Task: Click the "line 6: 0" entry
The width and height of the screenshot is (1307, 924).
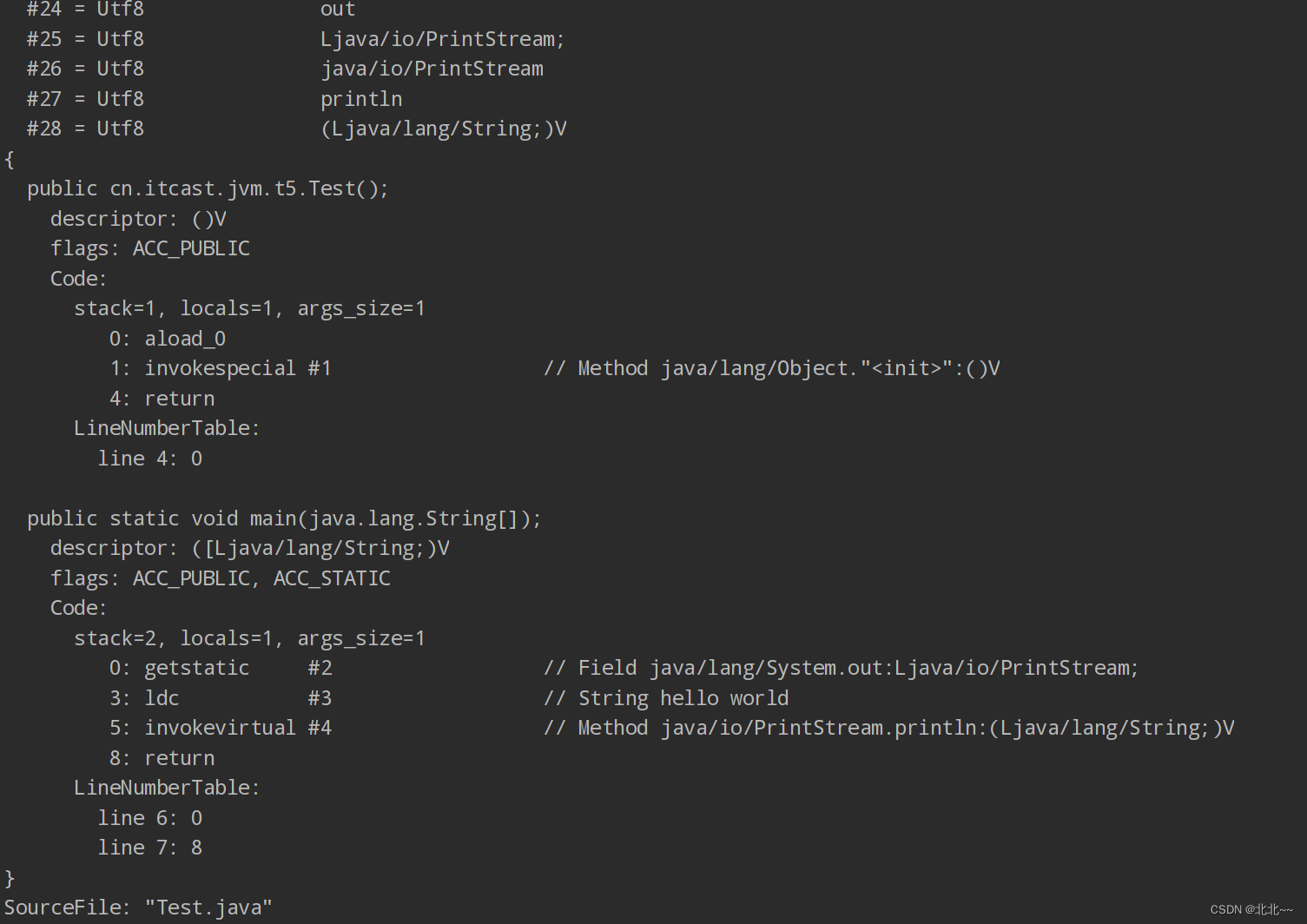Action: (149, 818)
